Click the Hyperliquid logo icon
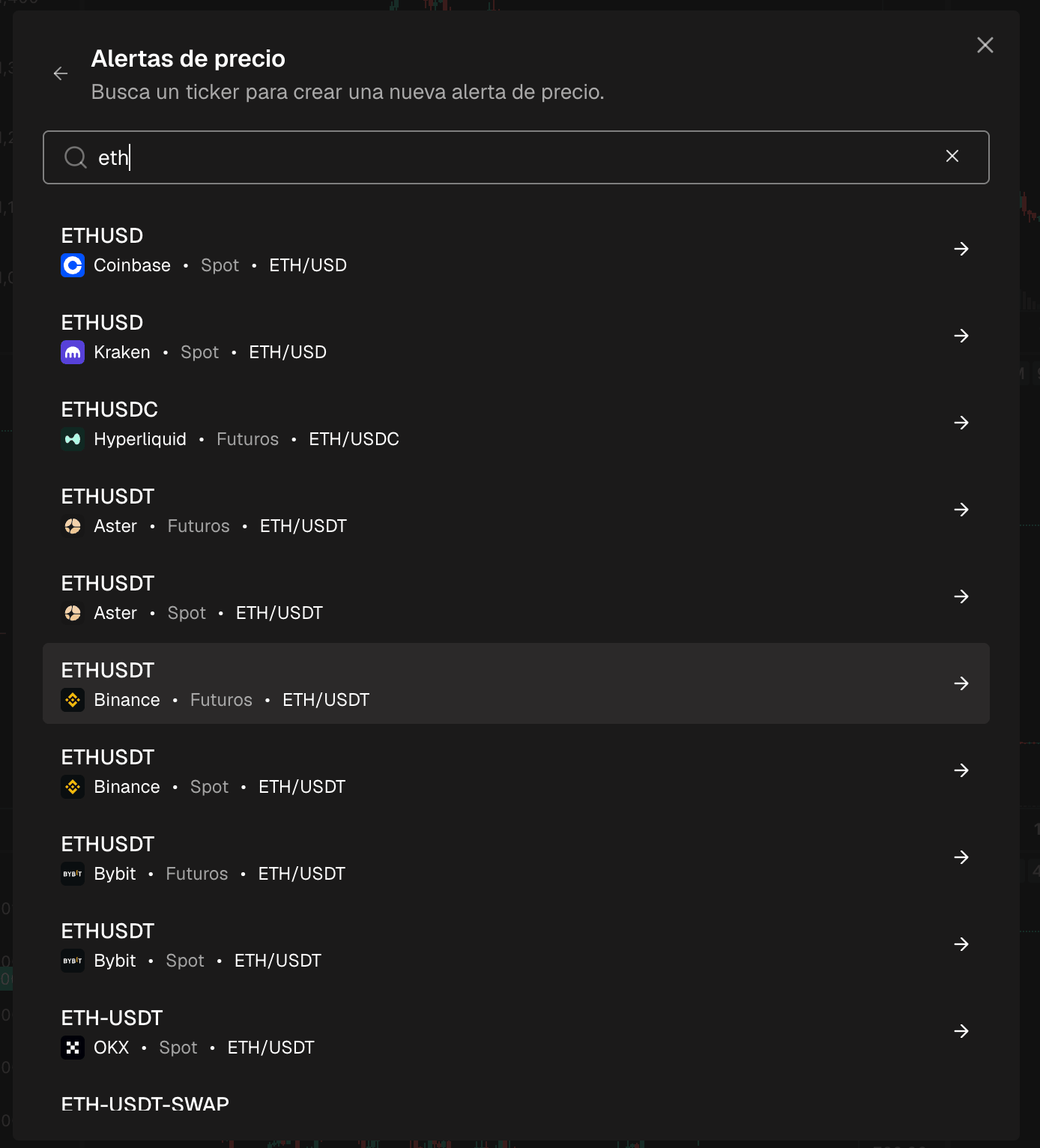The image size is (1040, 1148). click(x=73, y=439)
